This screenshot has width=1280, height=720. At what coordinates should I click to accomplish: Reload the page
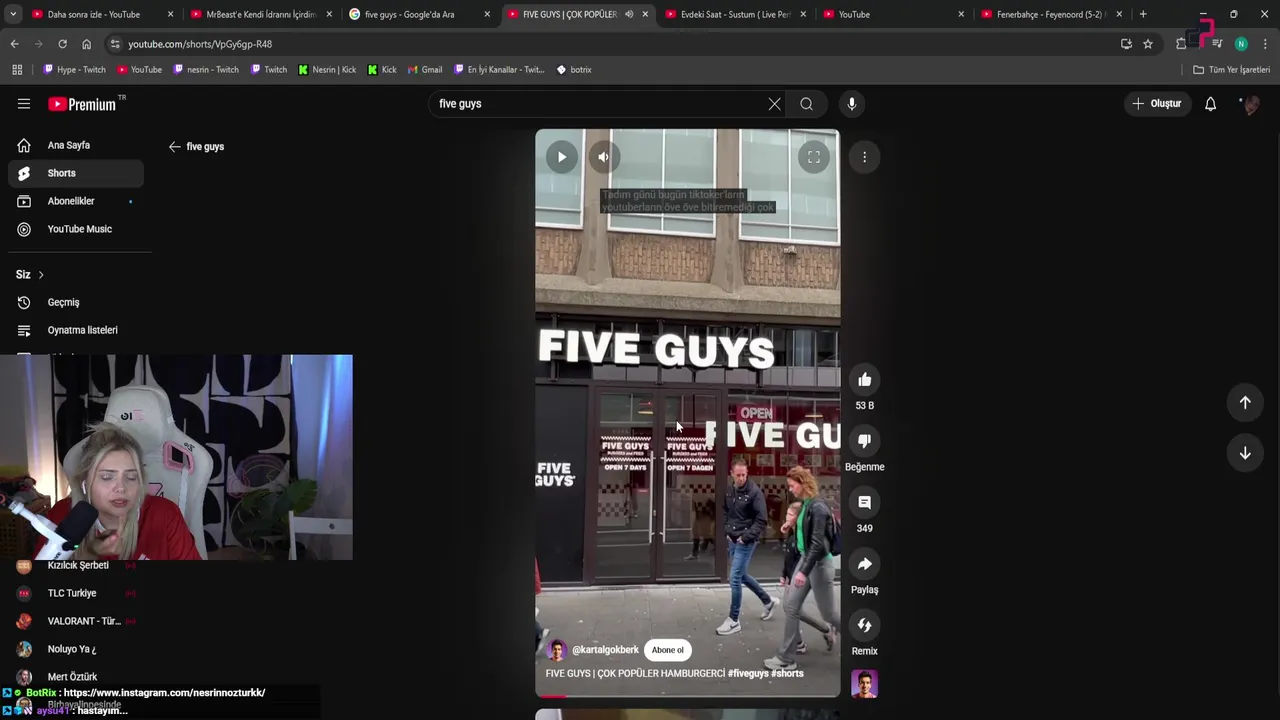tap(62, 44)
